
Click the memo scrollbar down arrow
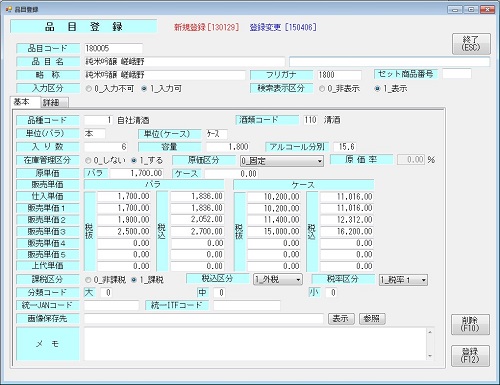click(x=430, y=356)
